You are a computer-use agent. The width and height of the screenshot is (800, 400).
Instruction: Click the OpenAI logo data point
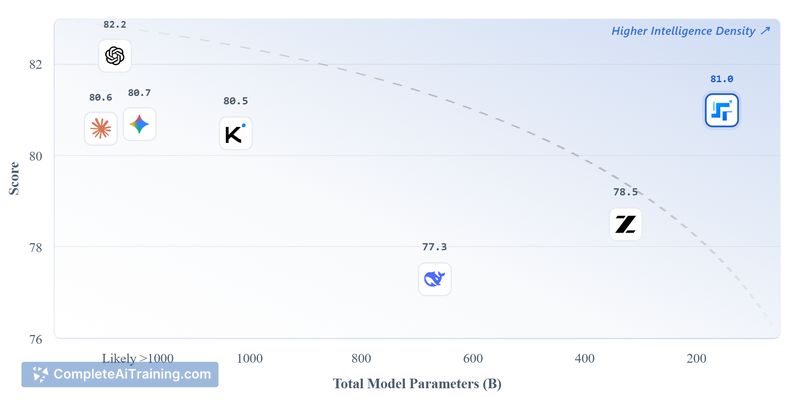(x=115, y=56)
